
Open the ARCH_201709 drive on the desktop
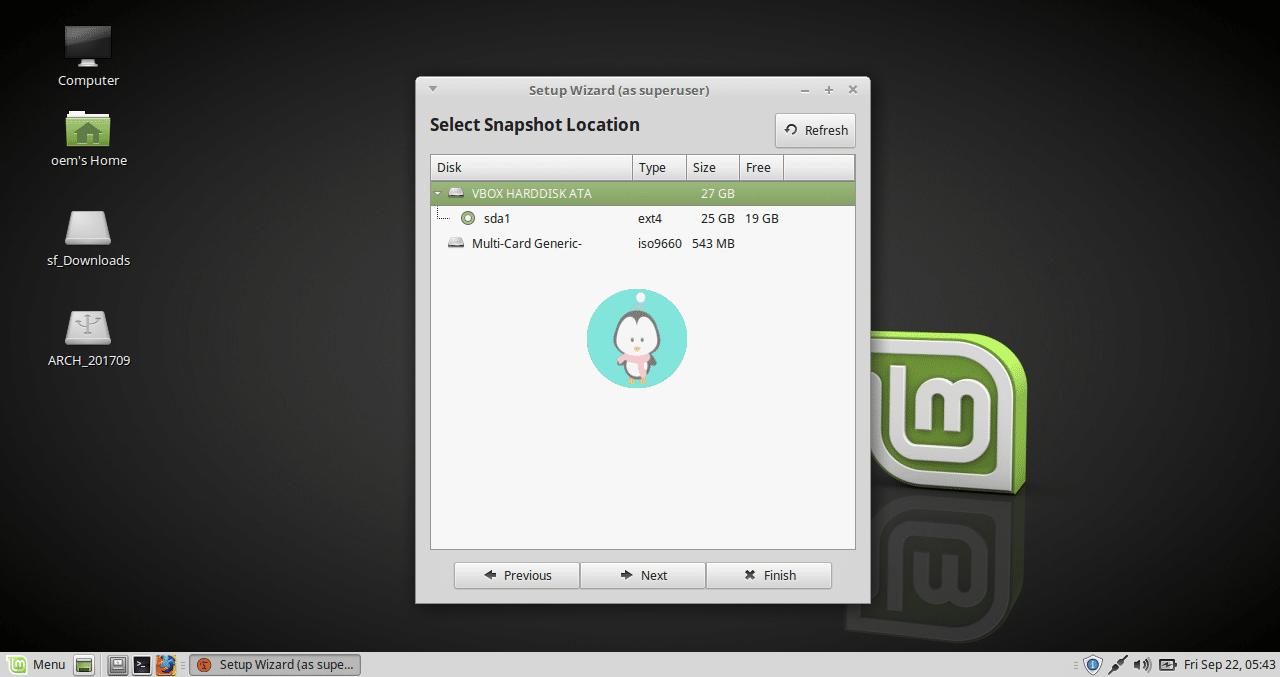click(88, 326)
